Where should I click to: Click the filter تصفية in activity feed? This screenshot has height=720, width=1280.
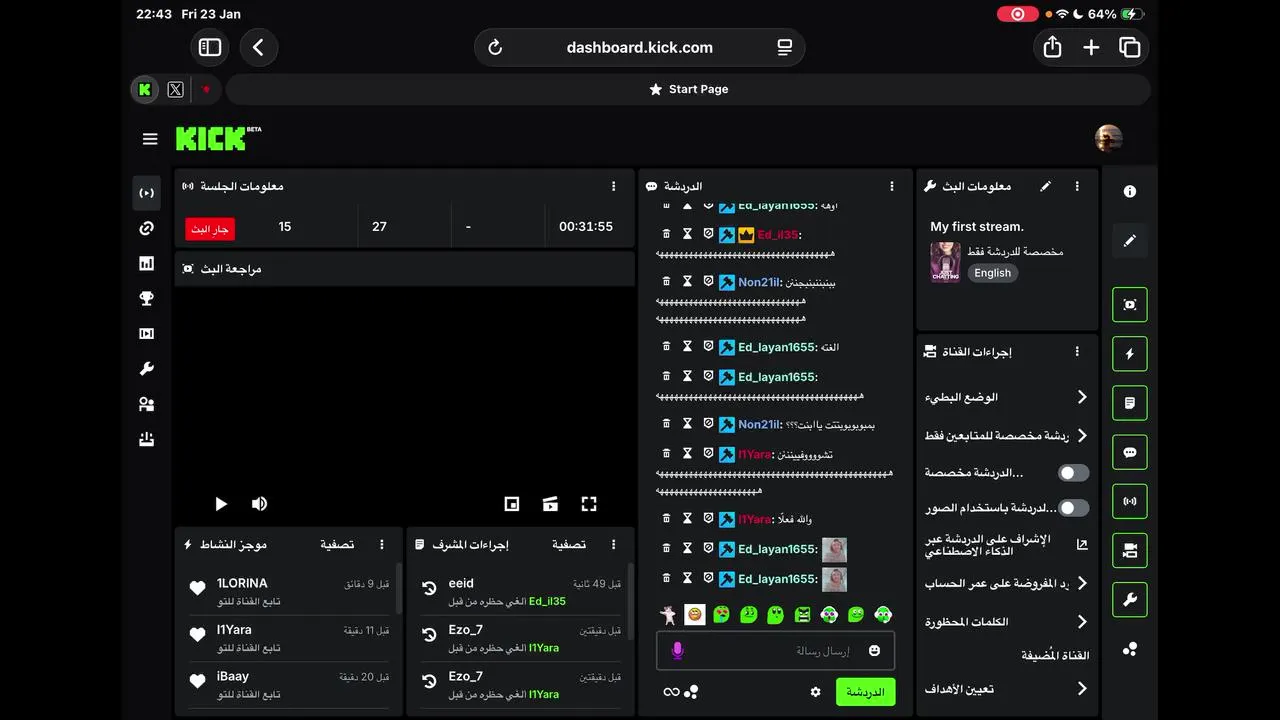337,545
